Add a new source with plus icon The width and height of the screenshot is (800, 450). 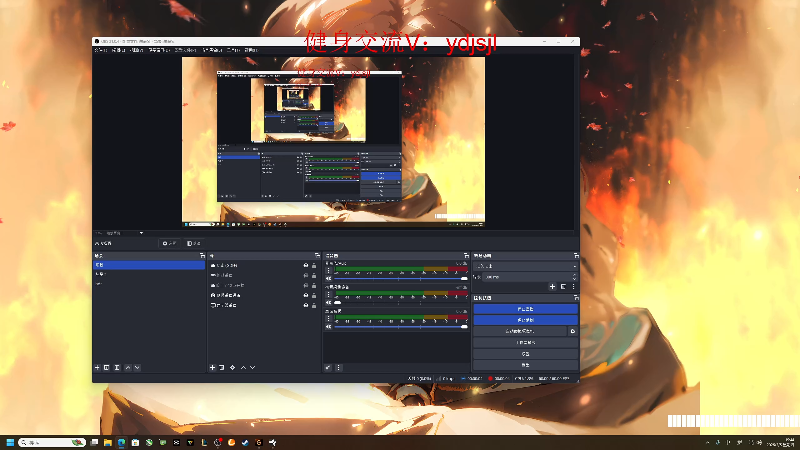pos(212,367)
